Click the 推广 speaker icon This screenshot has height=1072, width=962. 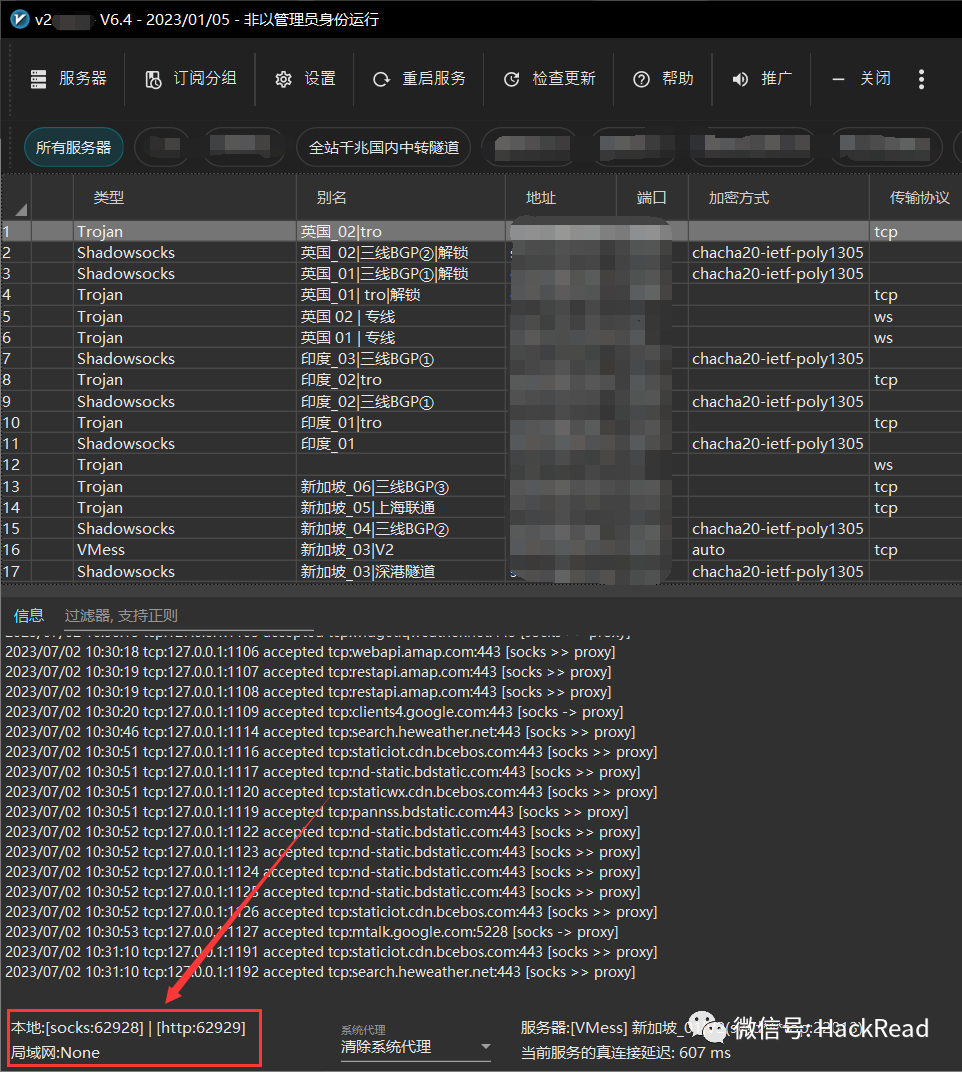pyautogui.click(x=740, y=79)
